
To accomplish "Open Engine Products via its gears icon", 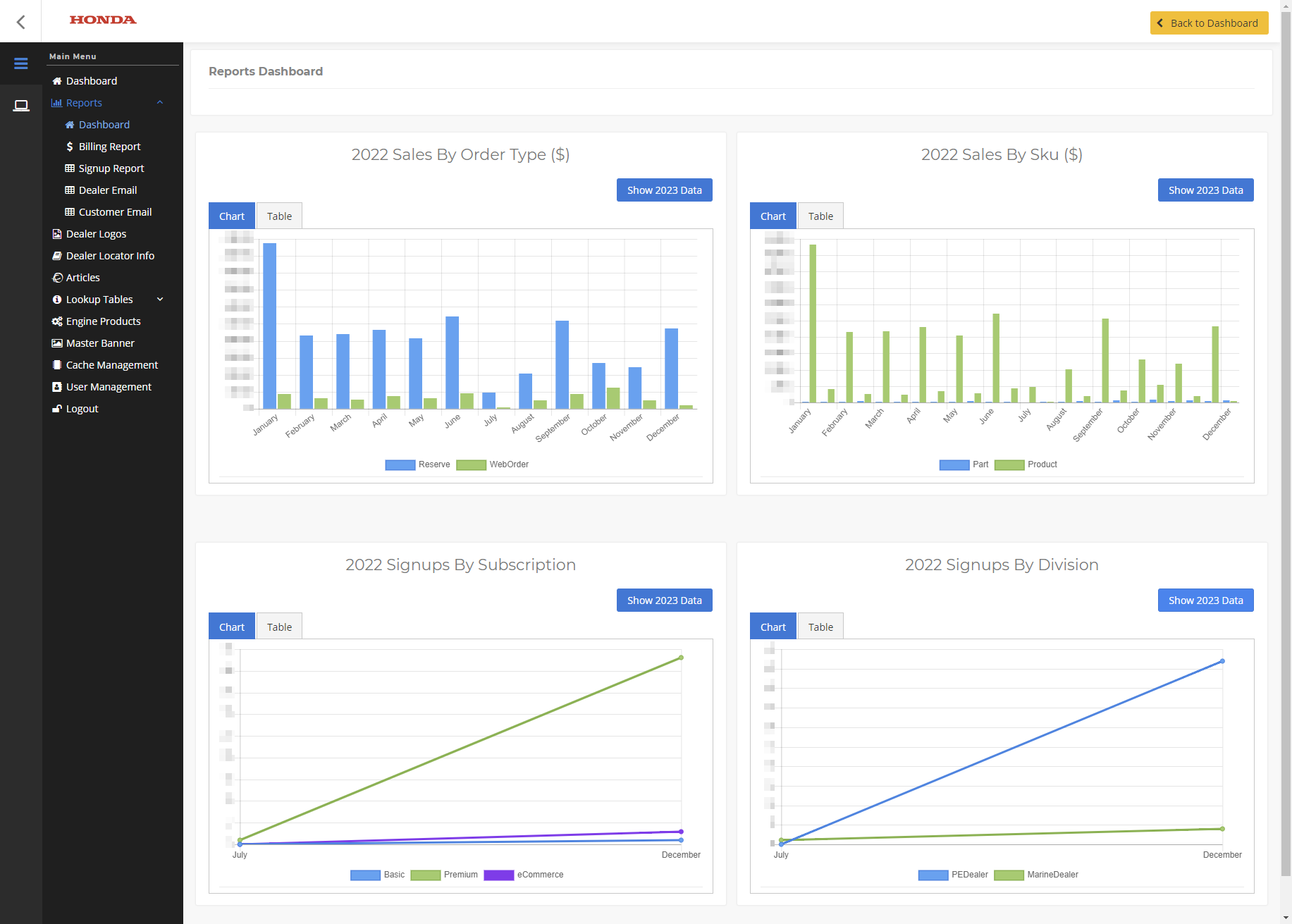I will pyautogui.click(x=57, y=321).
